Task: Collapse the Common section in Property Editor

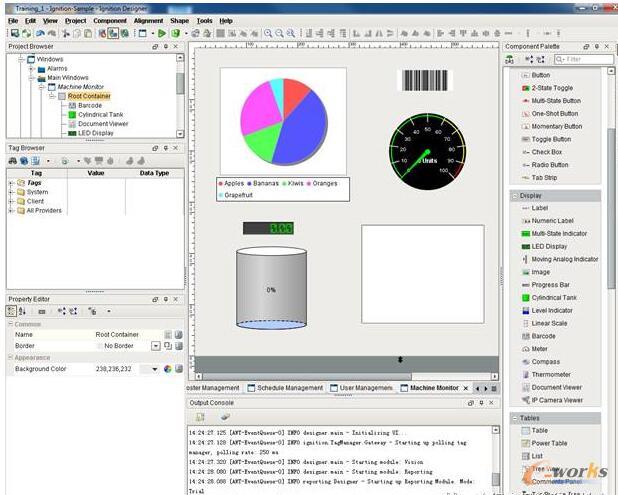Action: 10,324
